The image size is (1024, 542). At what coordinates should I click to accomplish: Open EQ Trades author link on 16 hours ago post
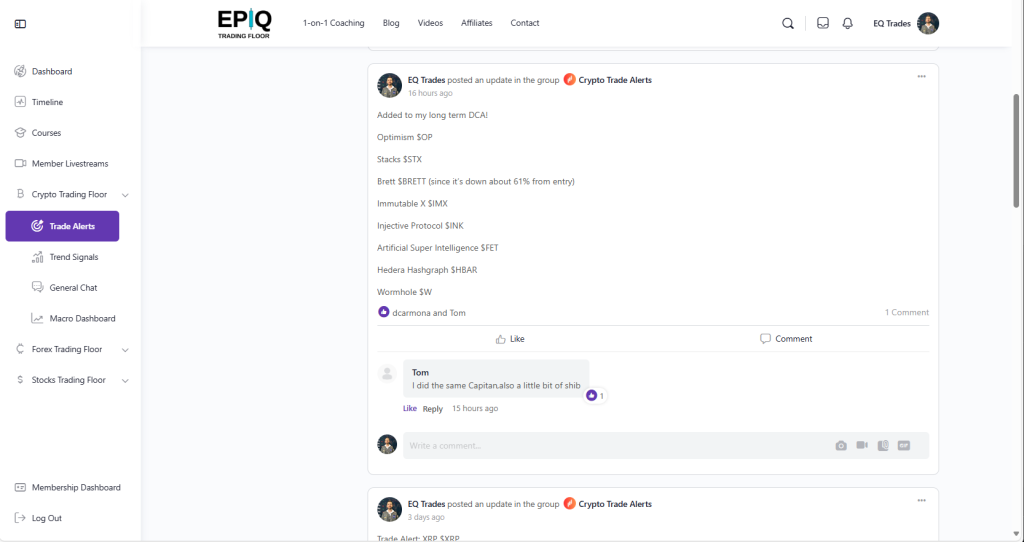click(426, 80)
